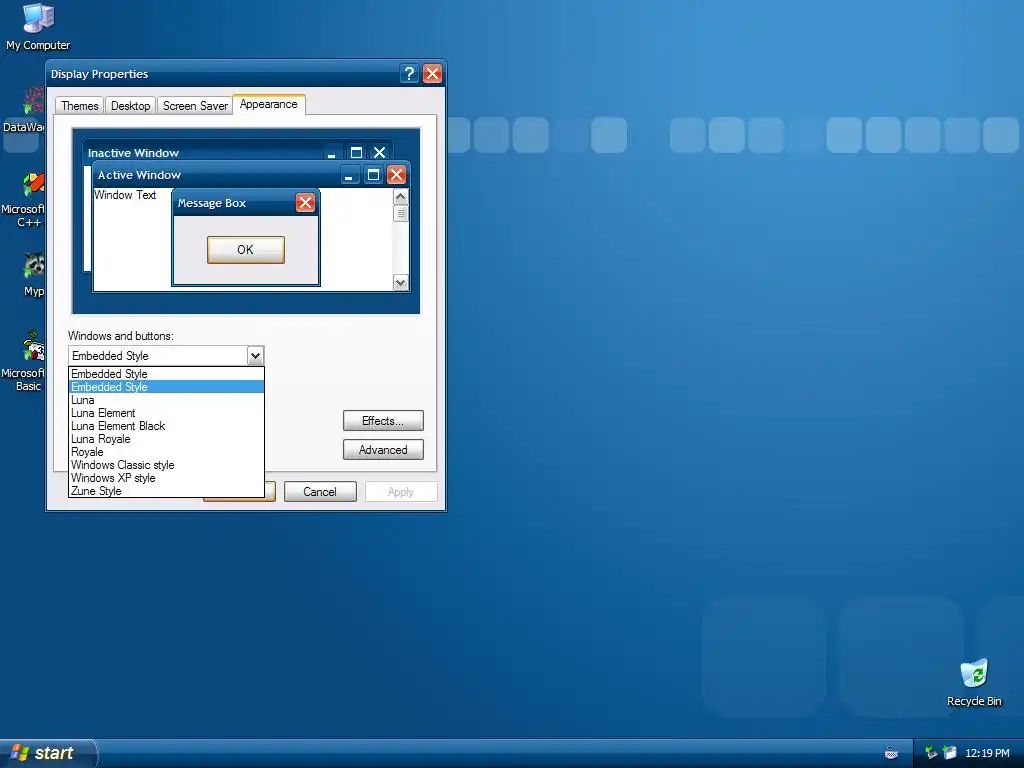Click the preview Inactive Window minimize icon
The width and height of the screenshot is (1024, 768).
coord(332,153)
